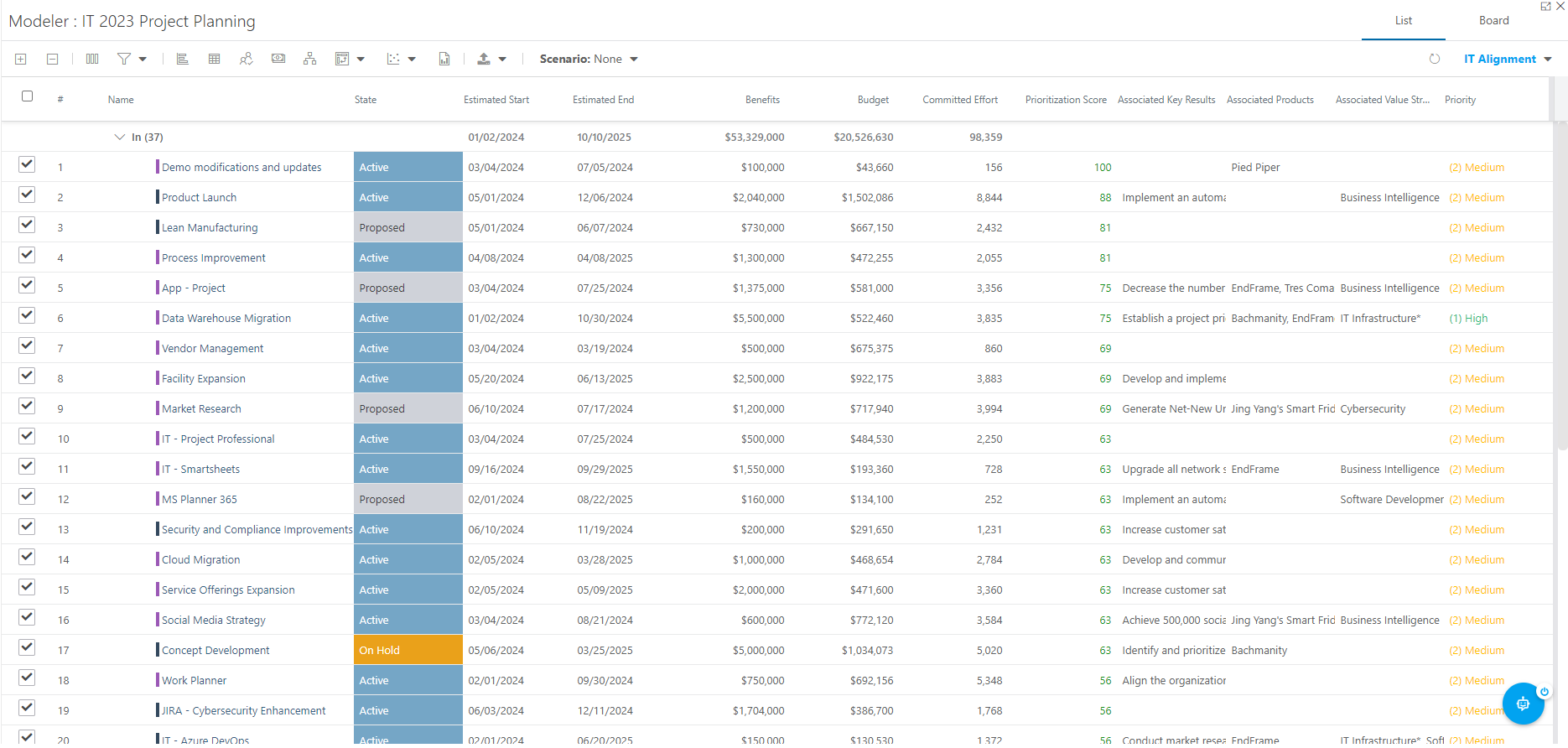
Task: Uncheck the Concept Development row checkbox
Action: click(x=27, y=647)
